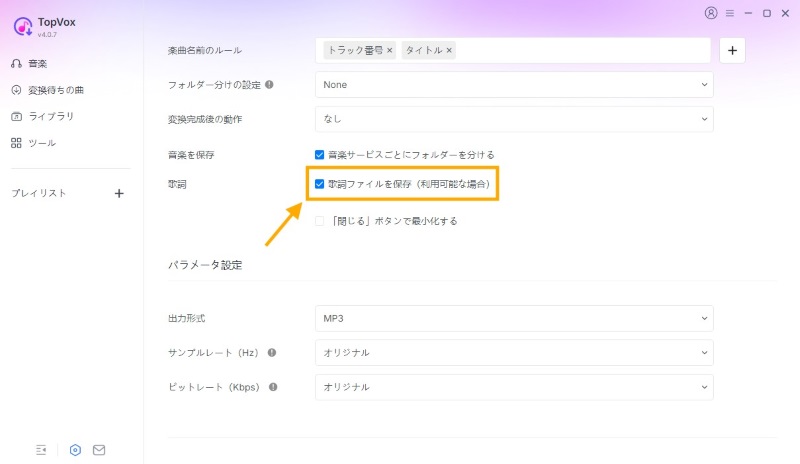Open the 変換完成後の動作 dropdown
The image size is (800, 464).
coord(514,119)
